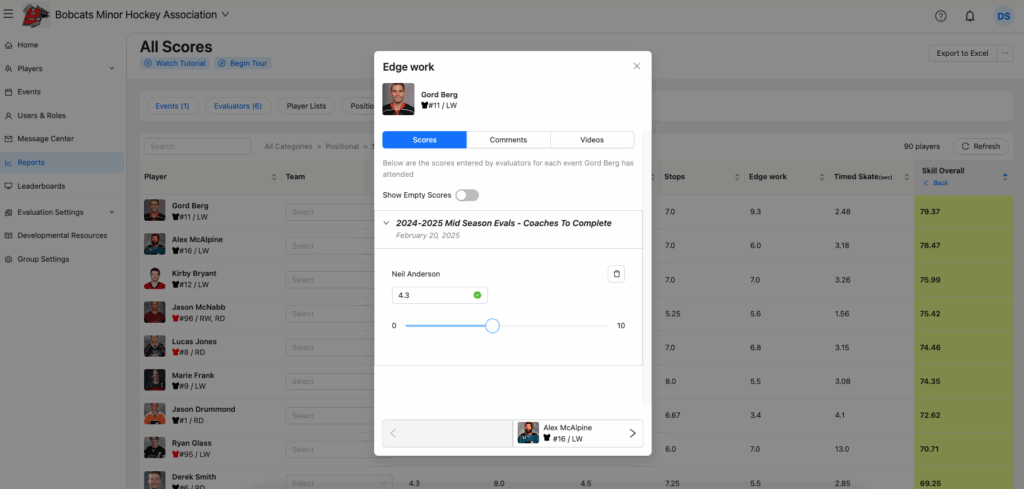Click the DS user avatar
Viewport: 1024px width, 489px height.
pyautogui.click(x=1002, y=16)
